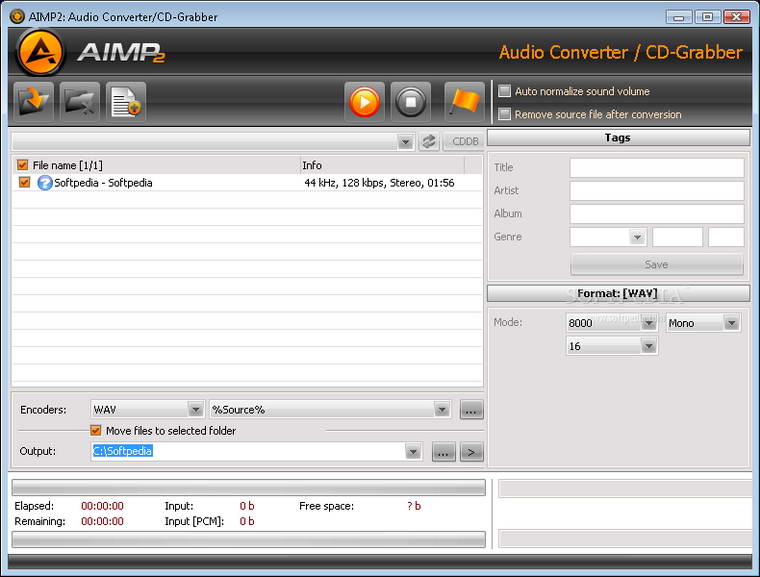This screenshot has height=577, width=760.
Task: Click the Remaining time value 00:00:00
Action: (102, 521)
